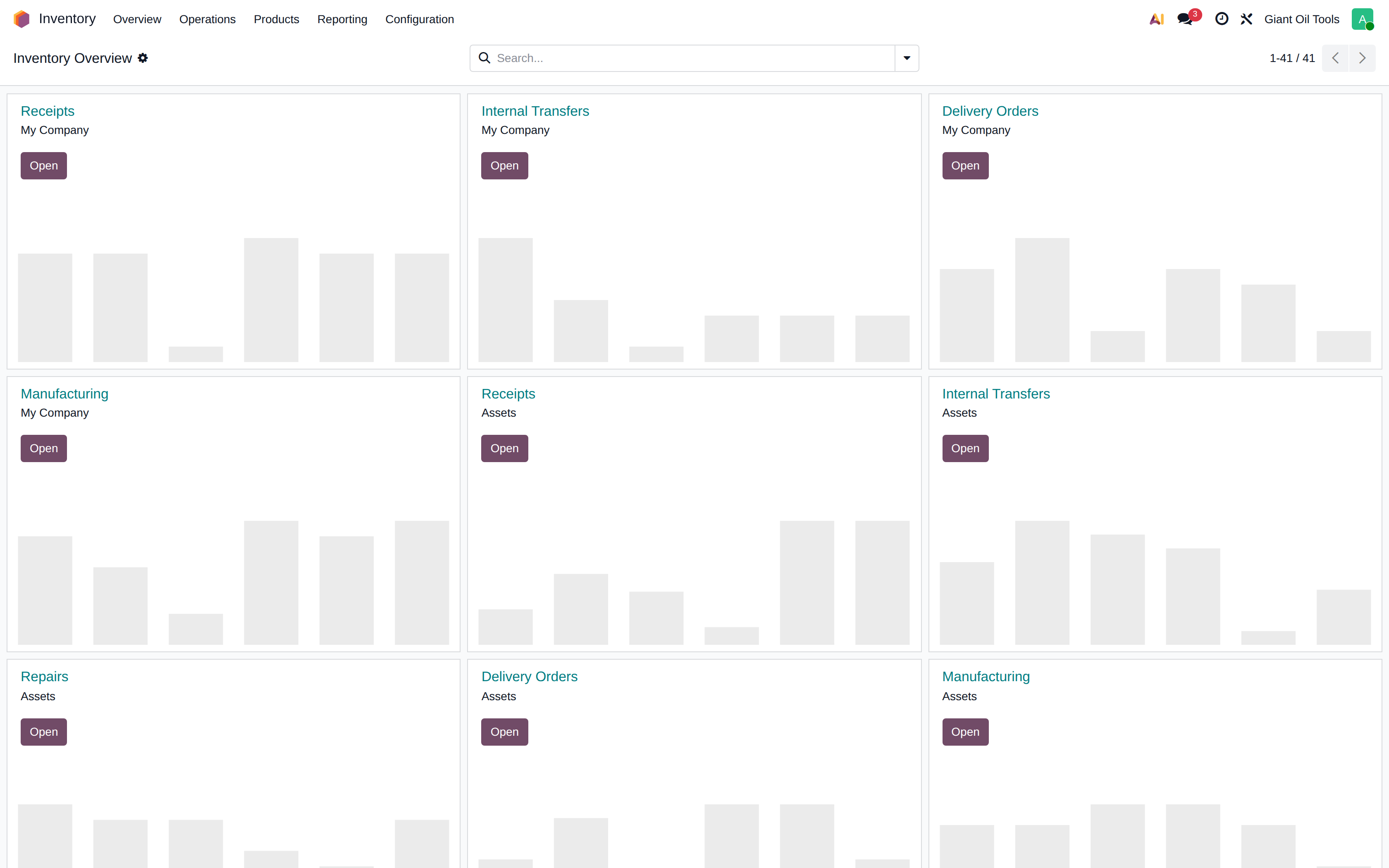Click the search magnifier icon
Image resolution: width=1389 pixels, height=868 pixels.
pos(484,58)
